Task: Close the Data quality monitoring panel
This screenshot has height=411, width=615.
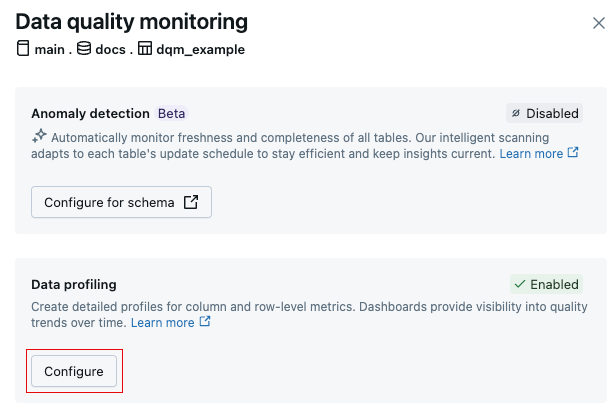Action: pyautogui.click(x=598, y=22)
